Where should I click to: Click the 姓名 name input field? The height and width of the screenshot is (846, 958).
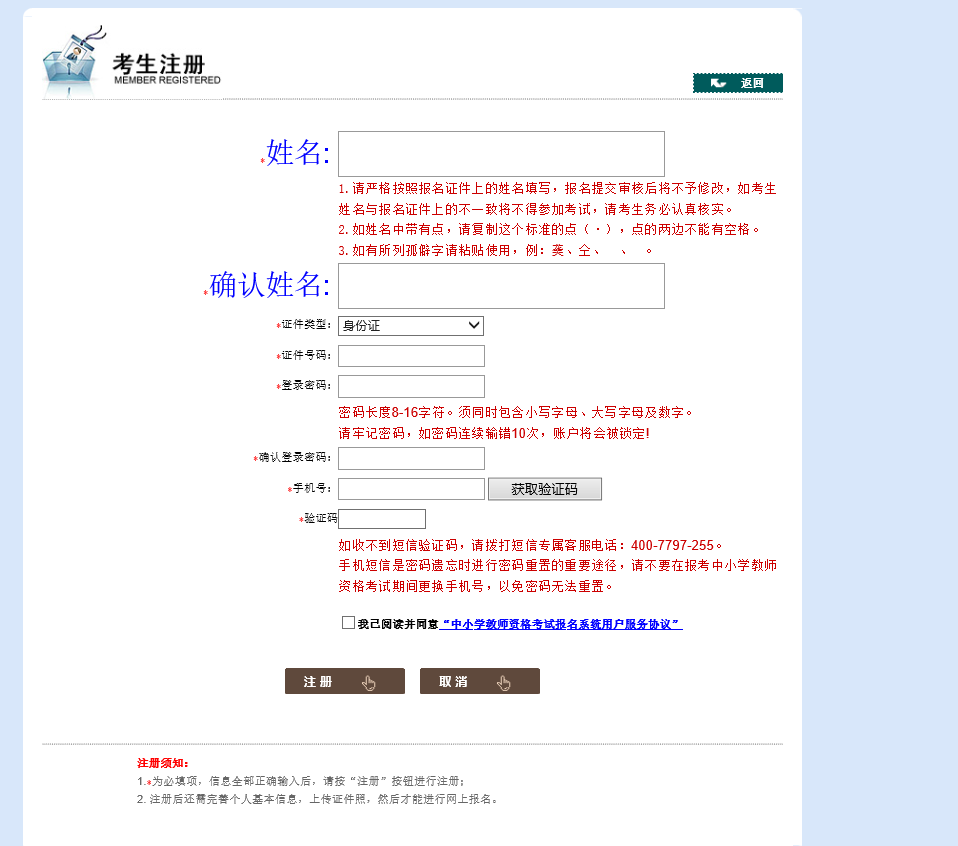(501, 154)
